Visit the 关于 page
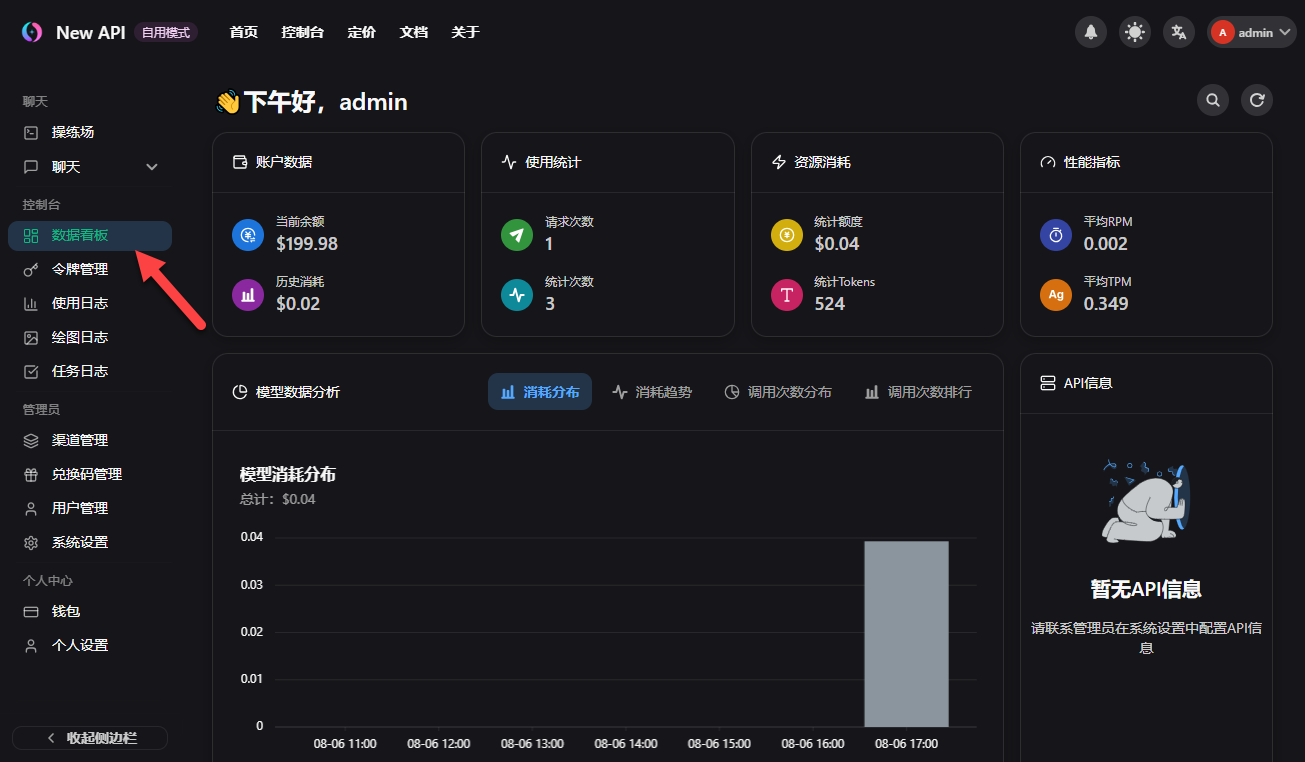This screenshot has height=762, width=1305. [465, 31]
